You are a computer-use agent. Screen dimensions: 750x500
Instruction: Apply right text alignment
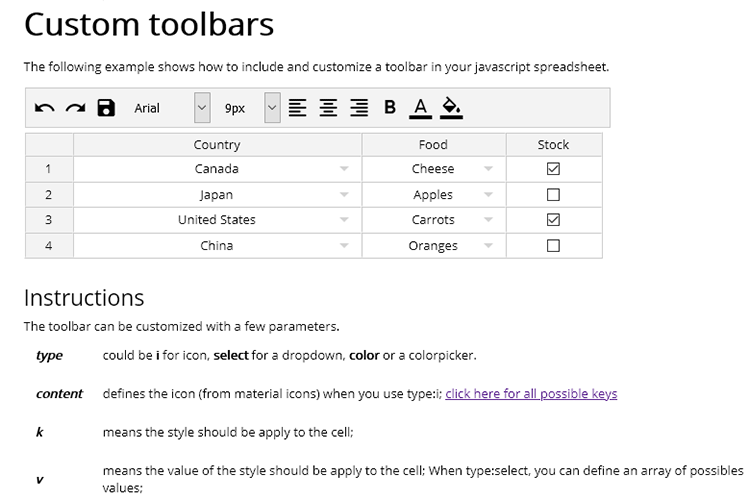point(359,108)
